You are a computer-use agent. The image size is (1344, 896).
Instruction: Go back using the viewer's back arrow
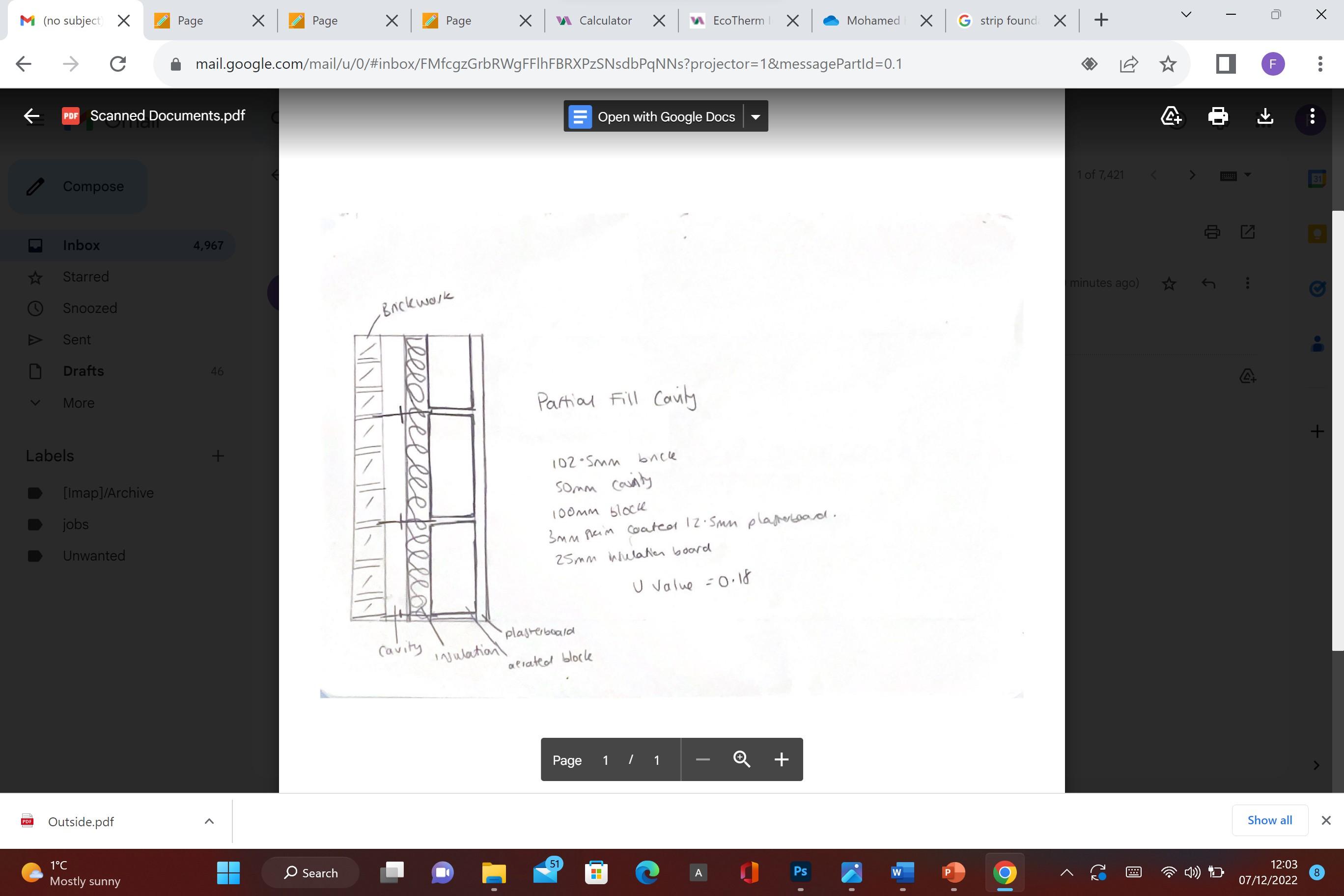pos(31,116)
